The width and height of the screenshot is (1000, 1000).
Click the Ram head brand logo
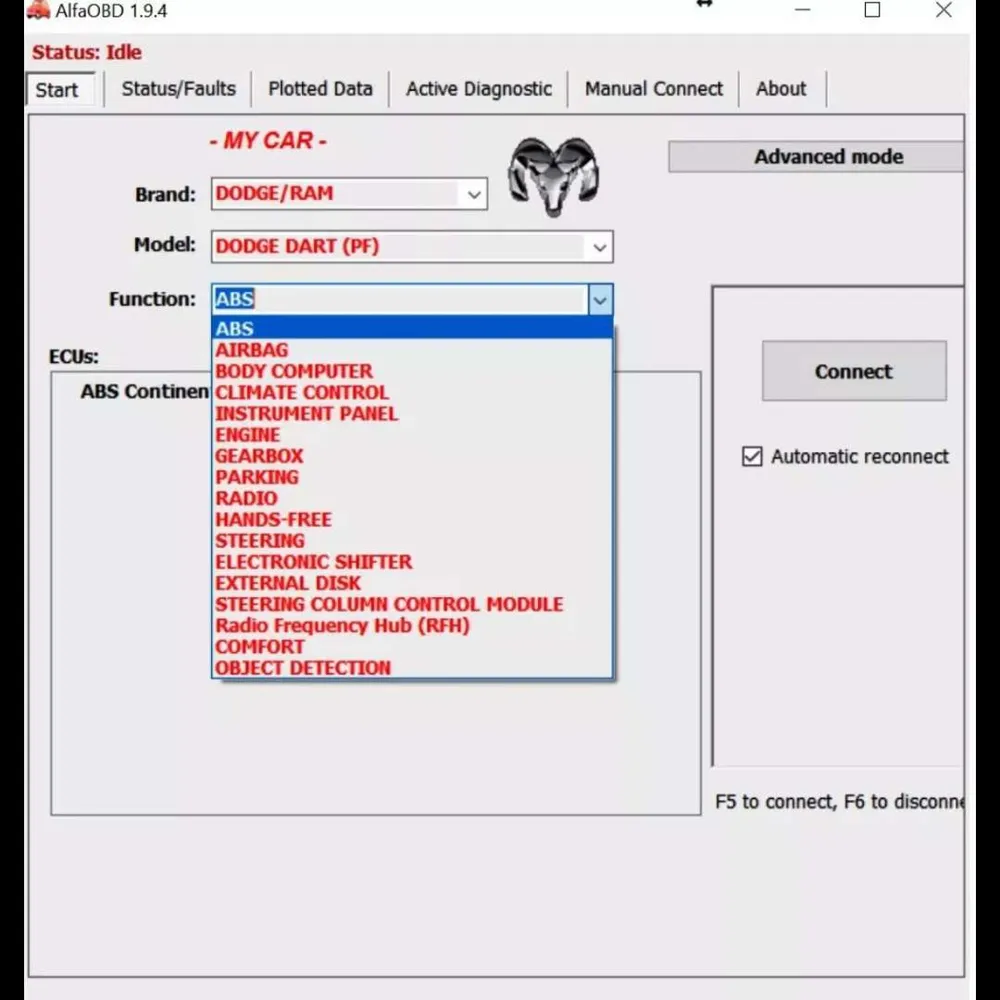(x=553, y=176)
